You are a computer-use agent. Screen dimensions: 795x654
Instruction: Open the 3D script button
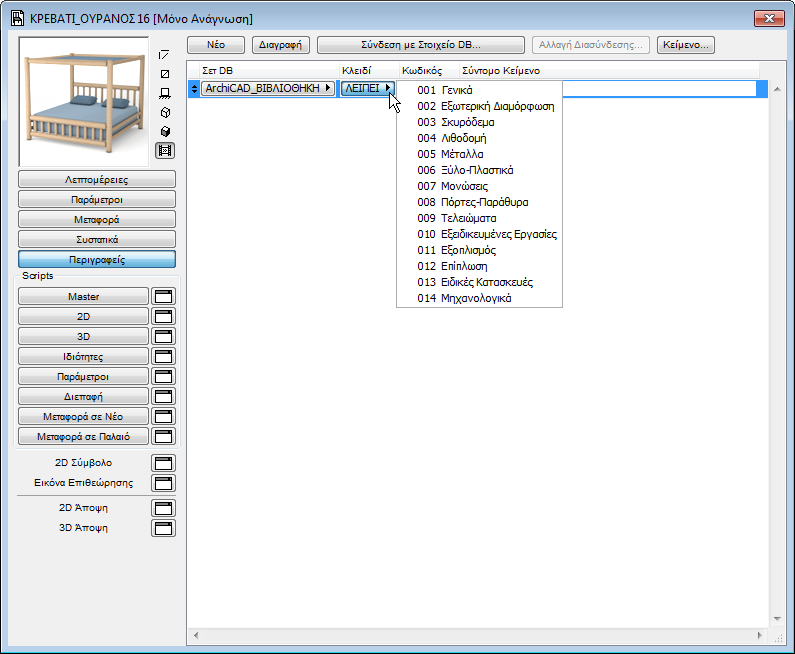[84, 337]
